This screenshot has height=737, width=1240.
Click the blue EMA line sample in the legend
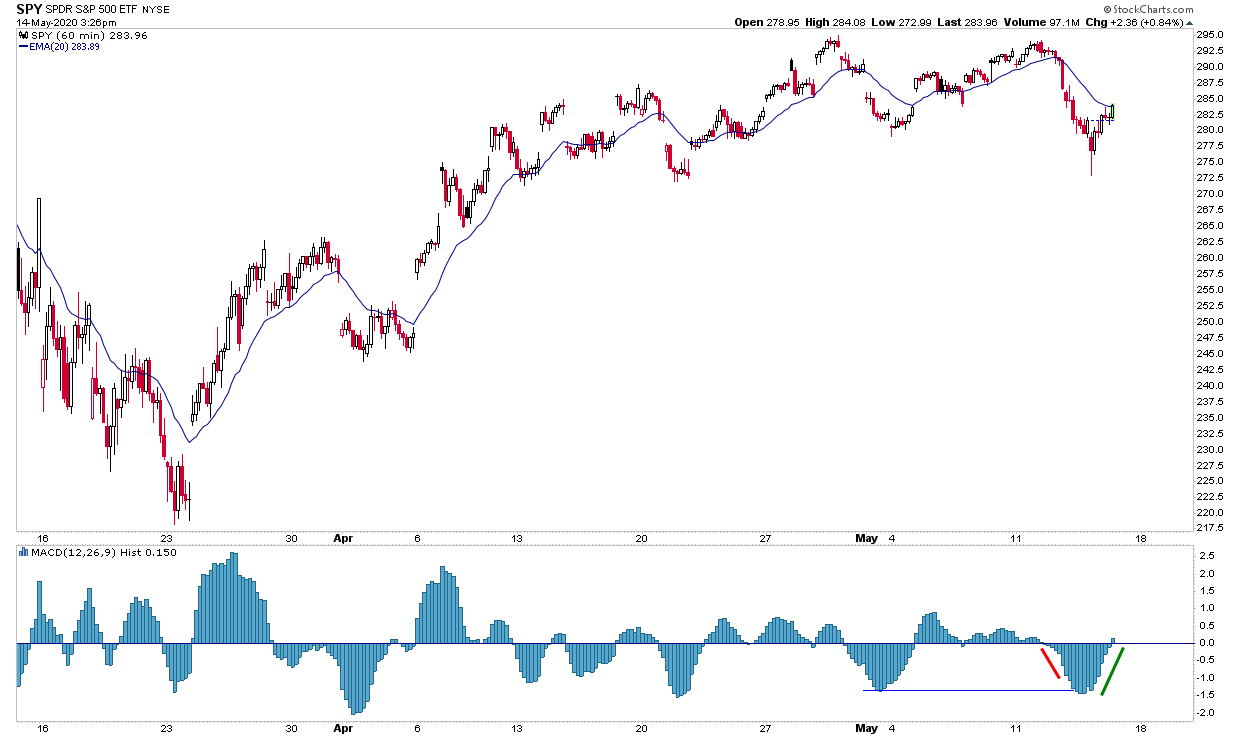click(25, 47)
